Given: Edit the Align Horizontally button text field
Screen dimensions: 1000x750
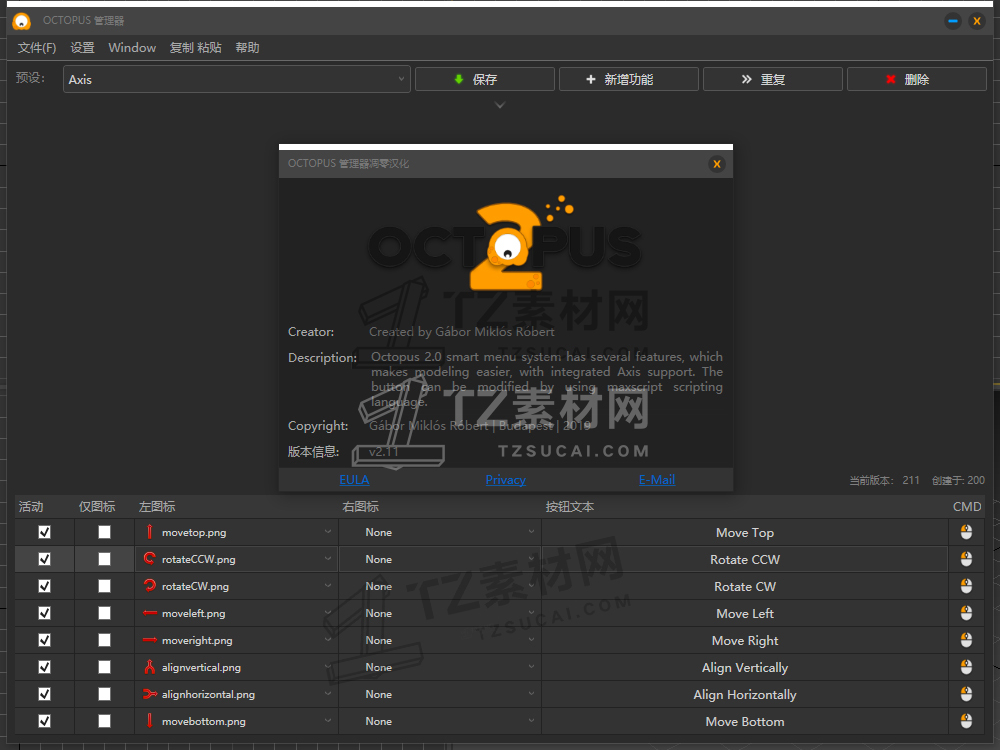Looking at the screenshot, I should pyautogui.click(x=745, y=695).
